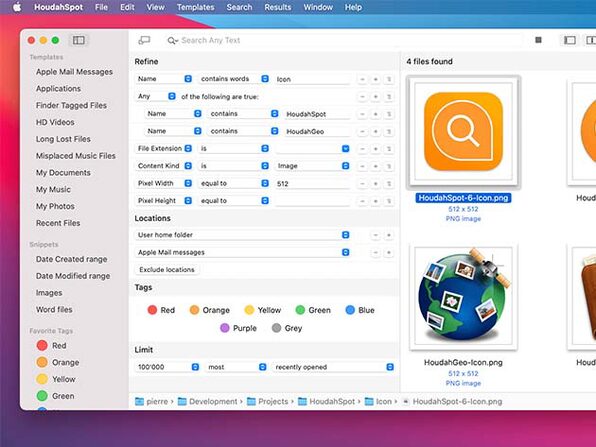Image resolution: width=596 pixels, height=447 pixels.
Task: Toggle the Purple tag in Tags section
Action: (238, 328)
